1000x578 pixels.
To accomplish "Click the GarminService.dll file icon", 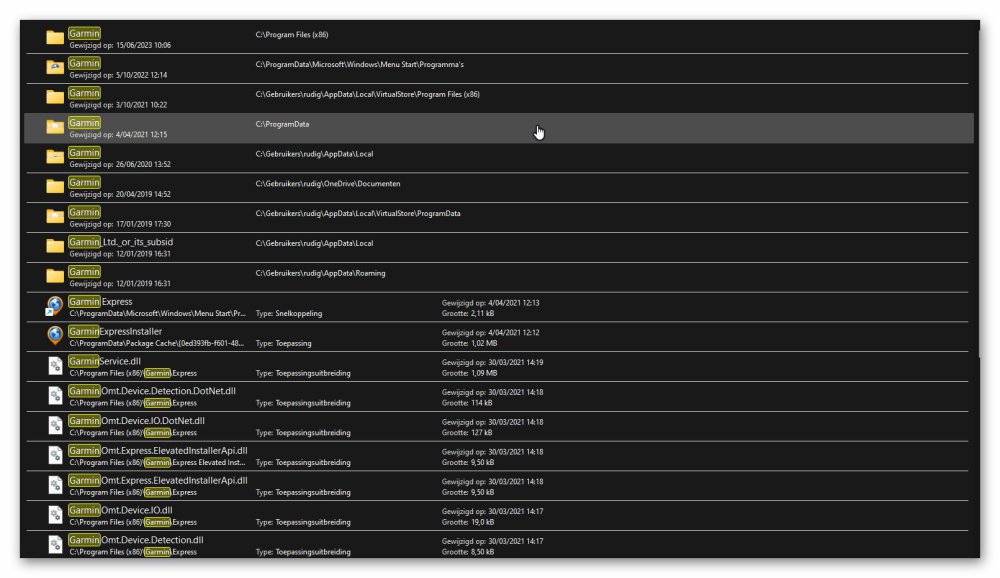I will point(55,366).
